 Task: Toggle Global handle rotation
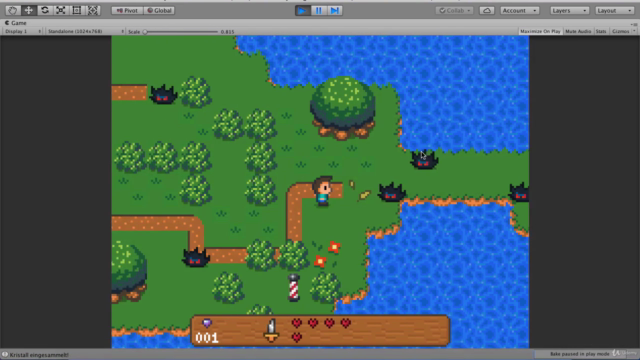pos(160,11)
